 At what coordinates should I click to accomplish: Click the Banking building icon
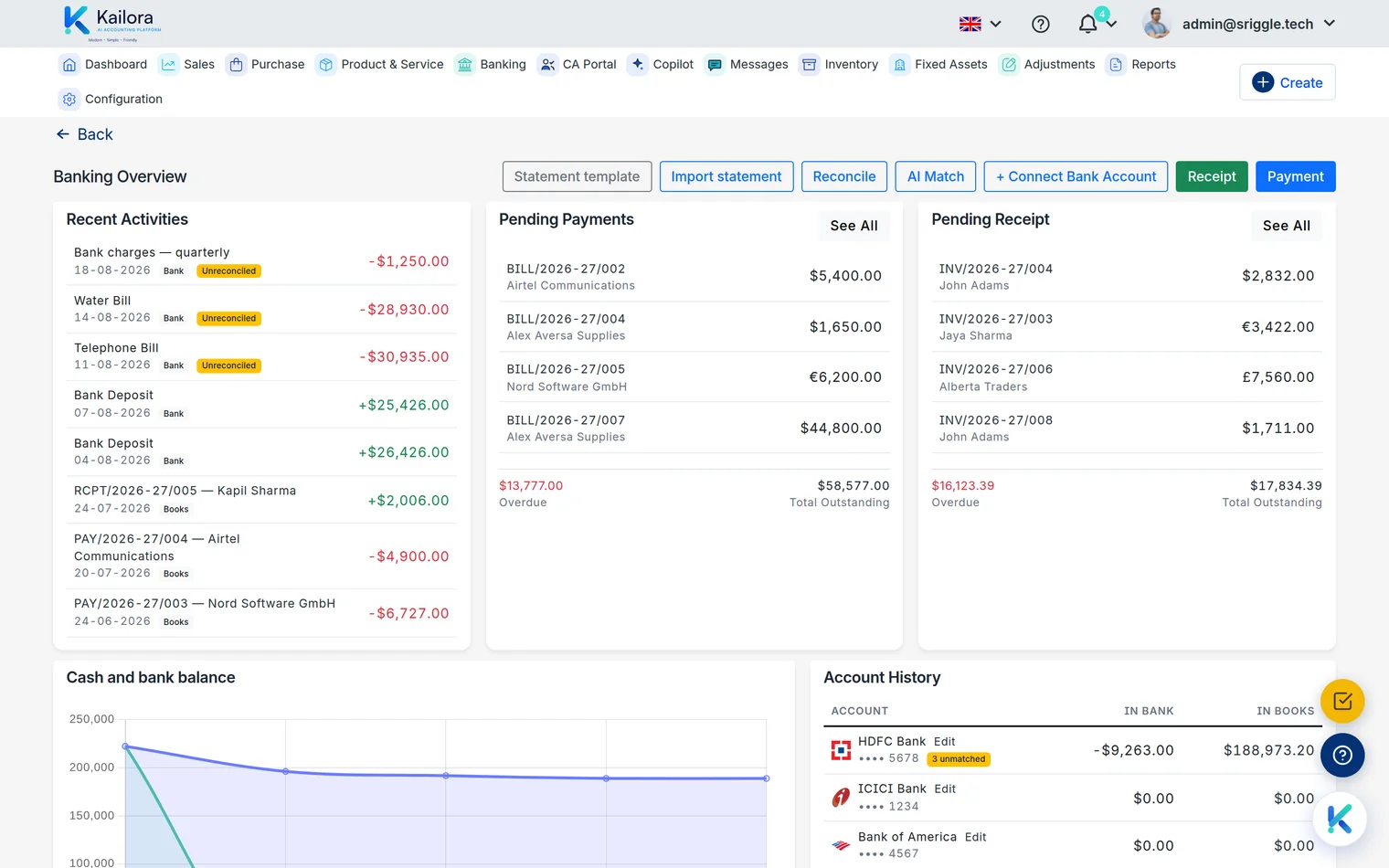point(465,65)
